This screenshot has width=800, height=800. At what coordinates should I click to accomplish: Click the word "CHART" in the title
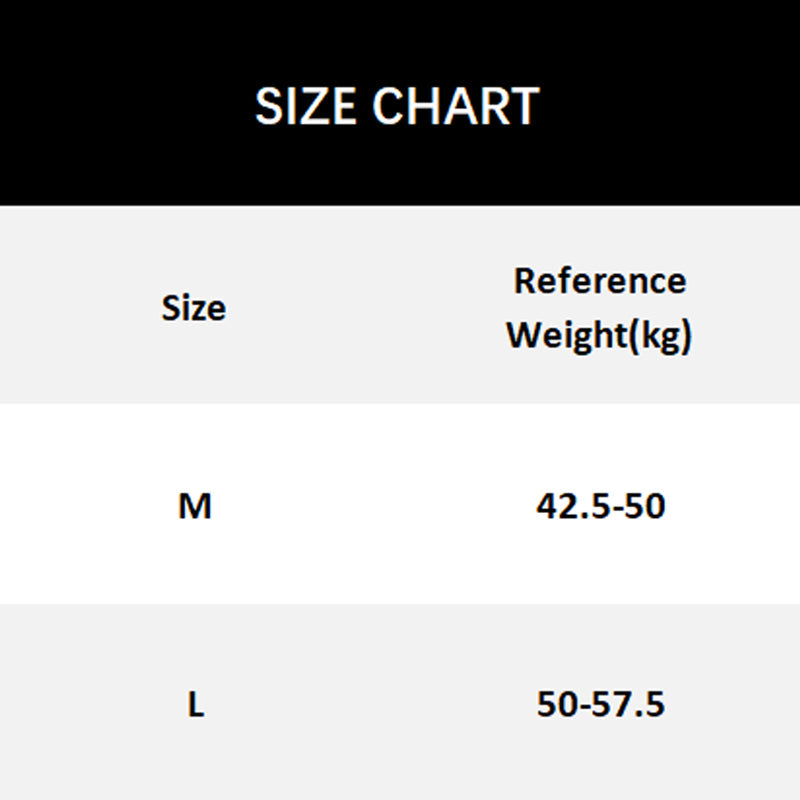(x=458, y=107)
